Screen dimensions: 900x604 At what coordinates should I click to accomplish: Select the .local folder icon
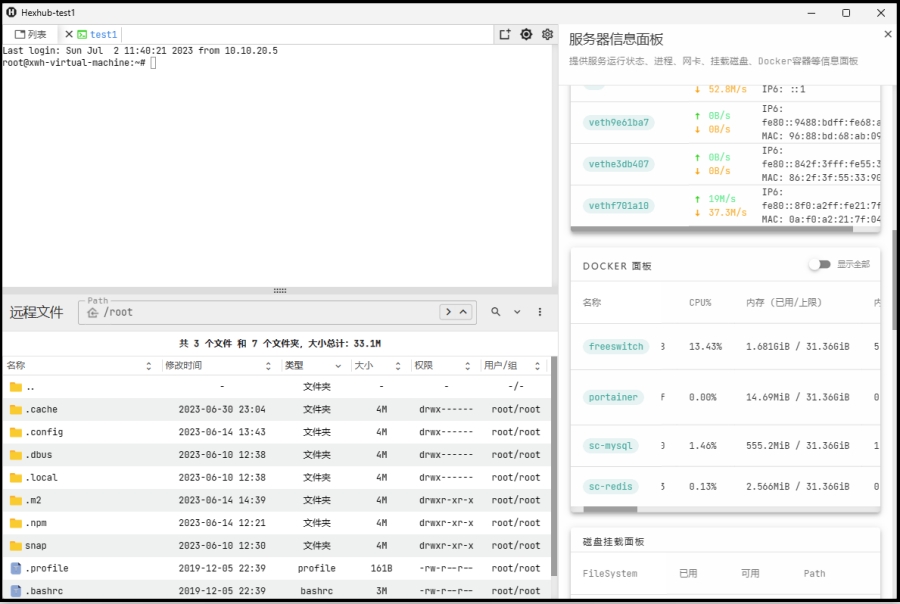coord(16,478)
